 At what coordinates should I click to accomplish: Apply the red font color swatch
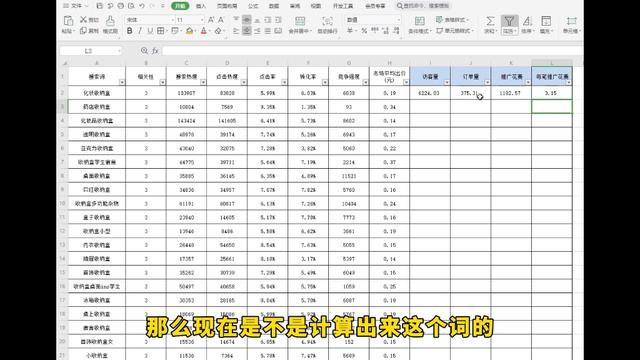[203, 31]
